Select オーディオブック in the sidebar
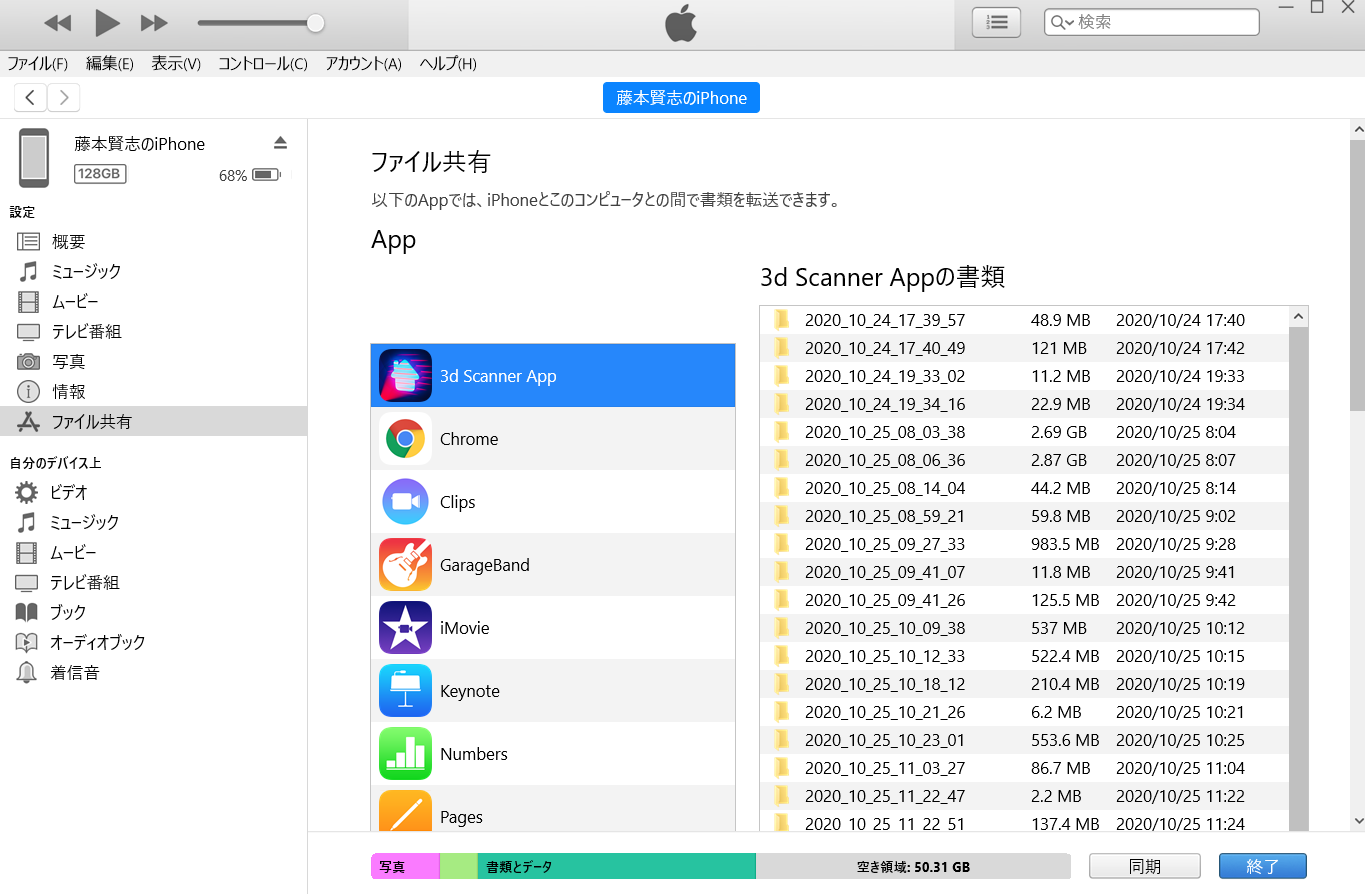The height and width of the screenshot is (894, 1365). tap(153, 643)
